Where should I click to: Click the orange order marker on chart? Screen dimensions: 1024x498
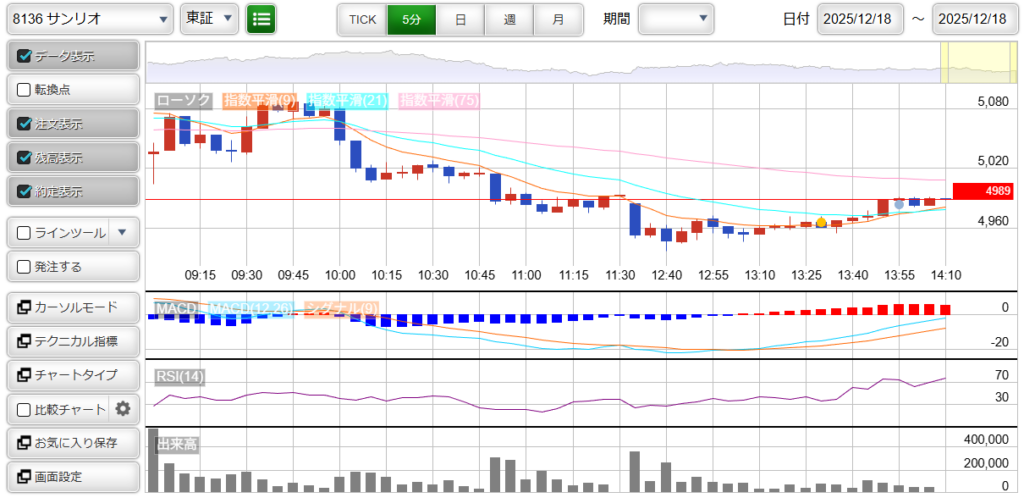(x=821, y=222)
